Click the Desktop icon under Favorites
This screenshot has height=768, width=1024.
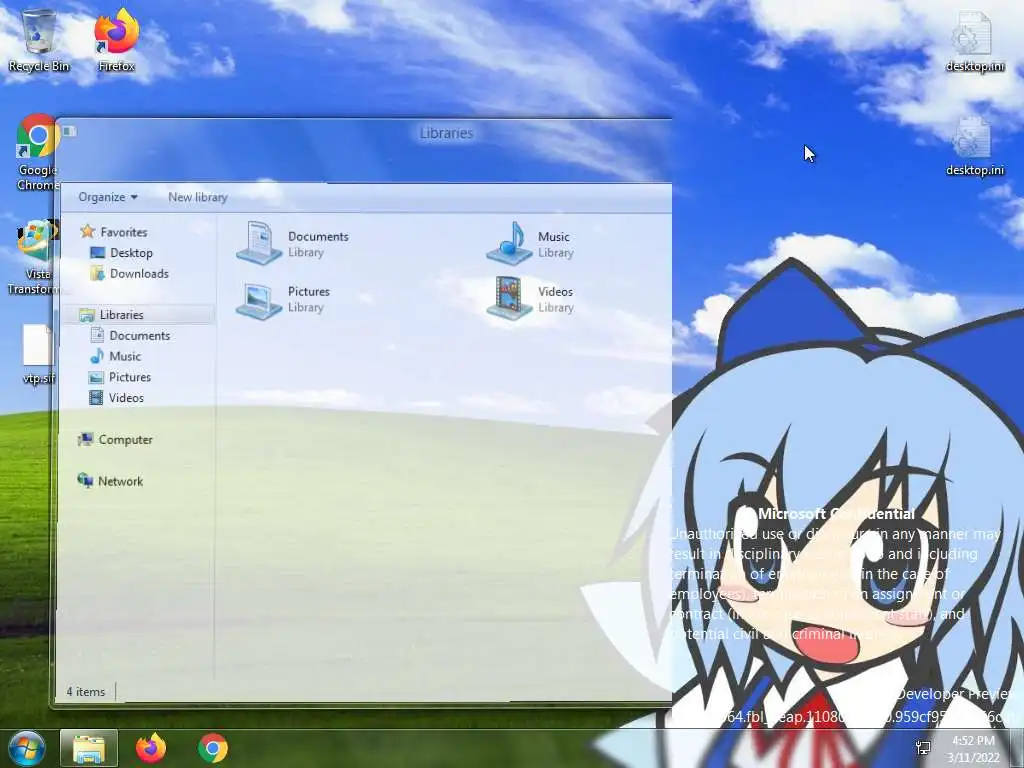(98, 253)
